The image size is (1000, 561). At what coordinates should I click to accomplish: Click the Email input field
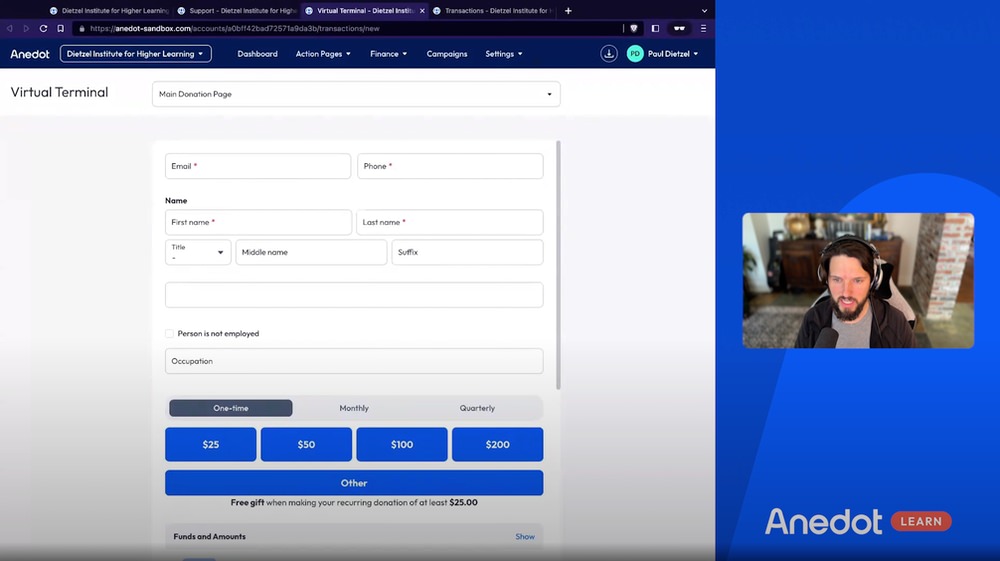(258, 166)
